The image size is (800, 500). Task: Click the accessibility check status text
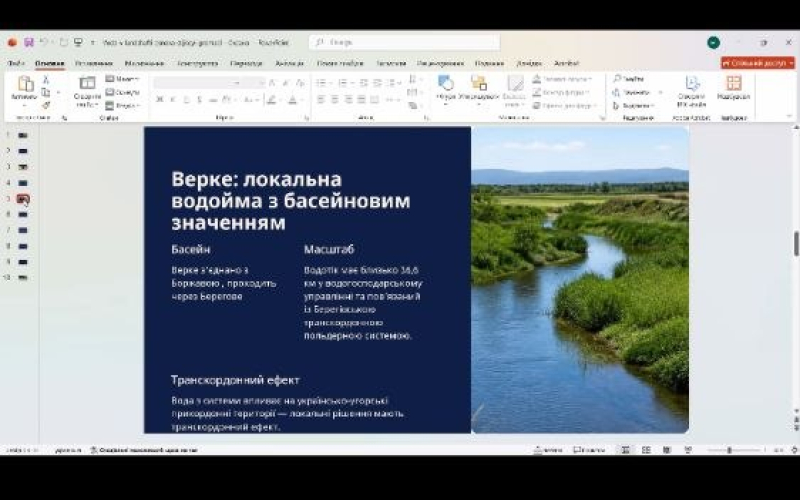coord(143,450)
